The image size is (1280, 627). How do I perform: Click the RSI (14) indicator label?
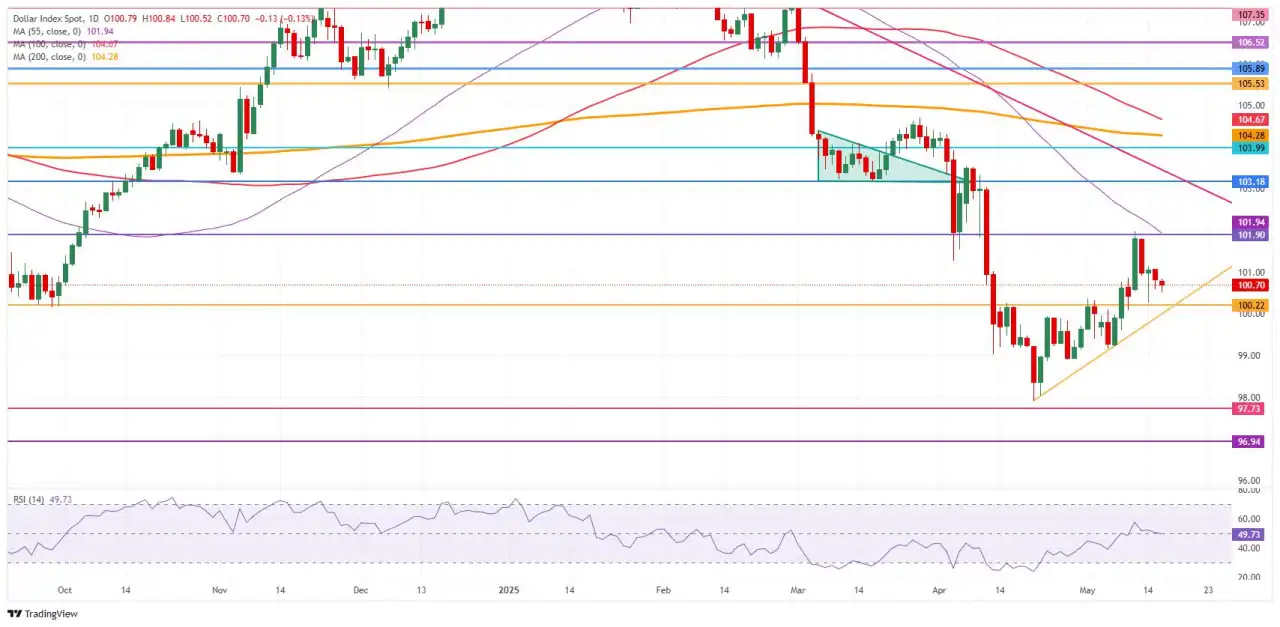[29, 497]
